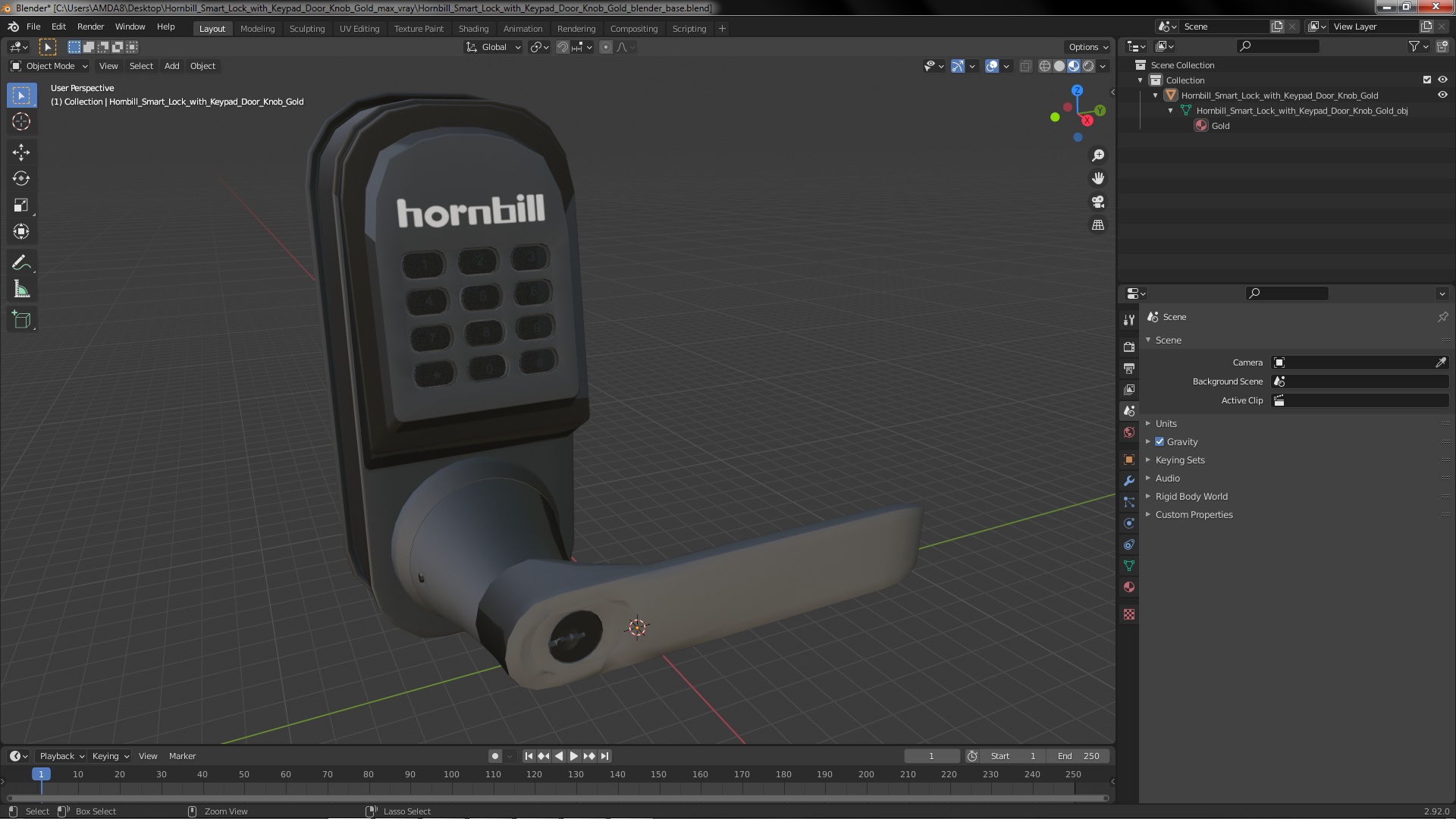Open the Modifier properties tab
Screen dimensions: 1456x819
click(x=1128, y=481)
